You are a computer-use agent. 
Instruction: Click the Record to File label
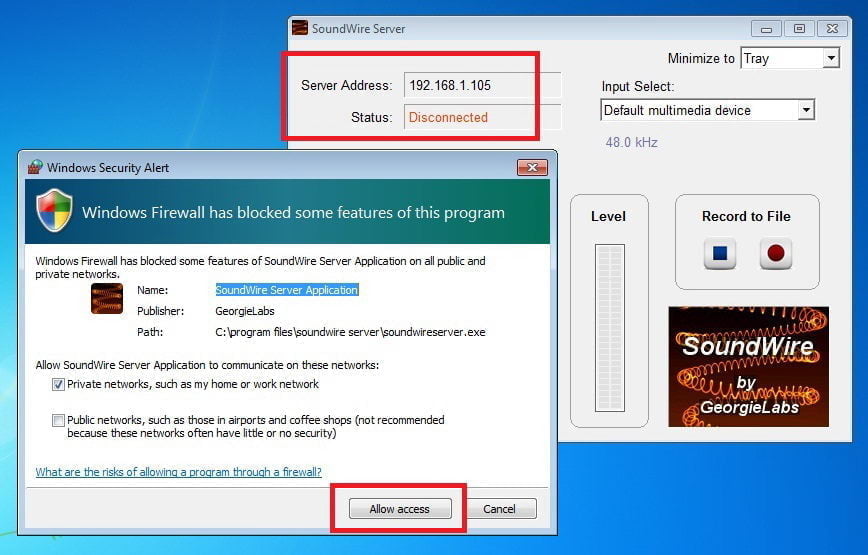point(746,216)
